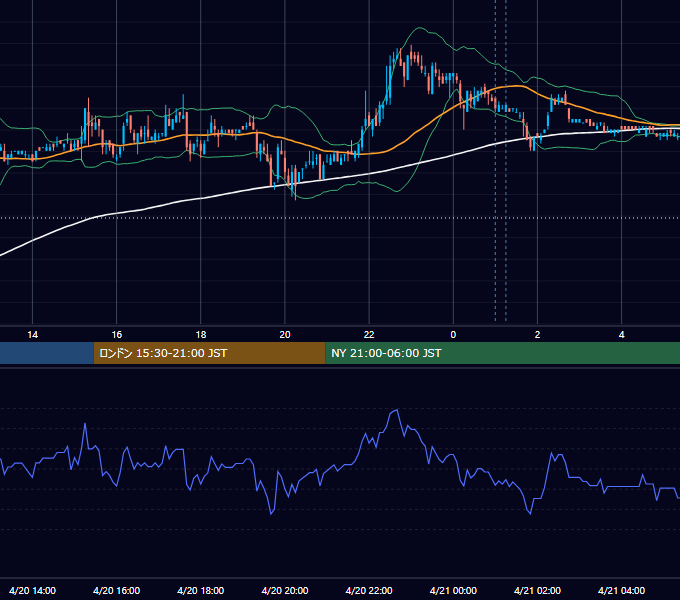Click the hour label 16 on the price chart axis
This screenshot has height=600, width=680.
(x=117, y=335)
